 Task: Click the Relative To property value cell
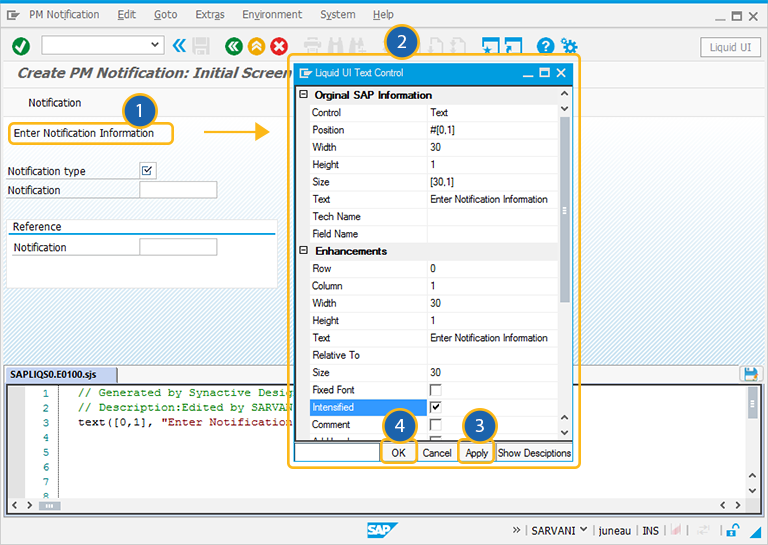pos(492,355)
